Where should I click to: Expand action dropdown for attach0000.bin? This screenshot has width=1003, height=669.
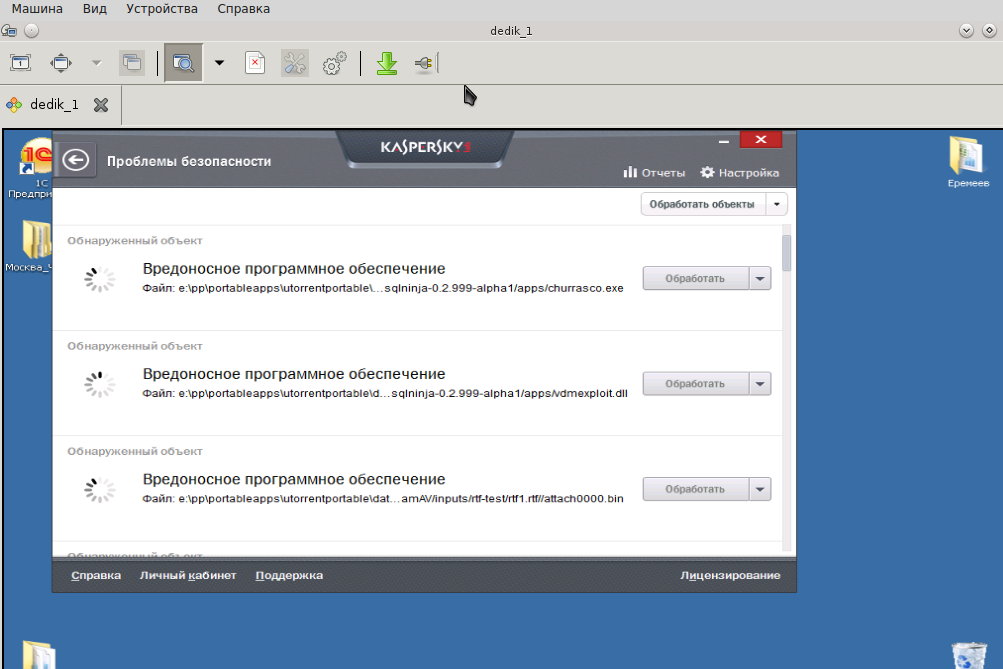760,489
